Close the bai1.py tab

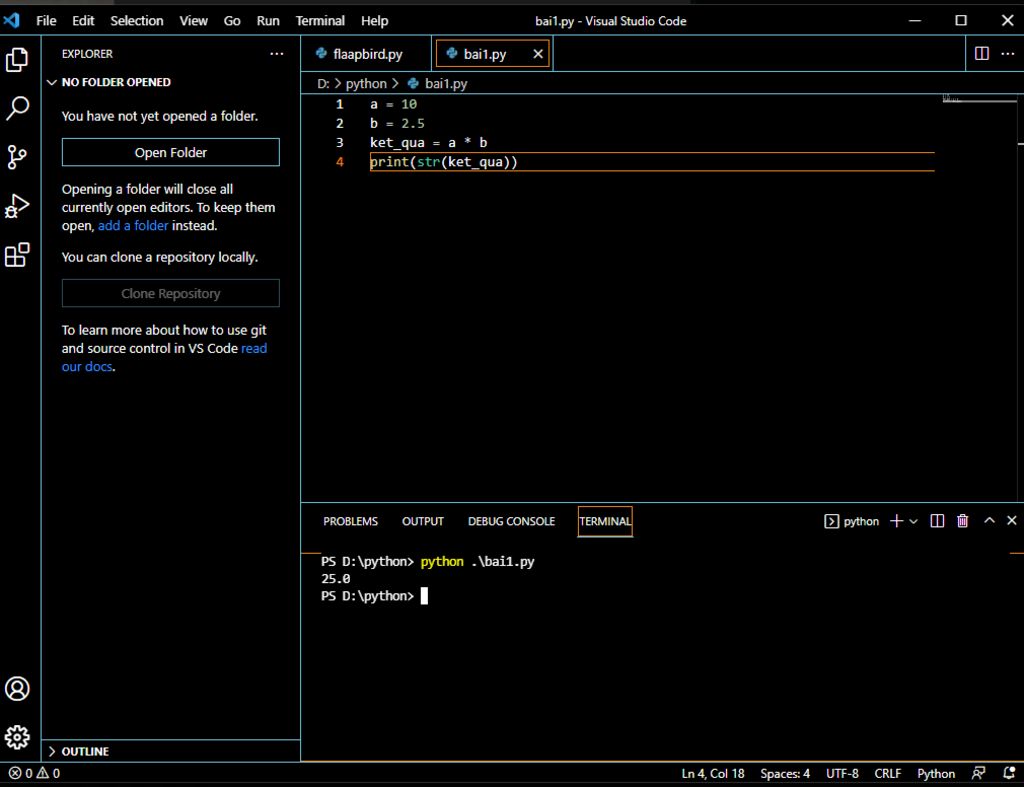538,54
